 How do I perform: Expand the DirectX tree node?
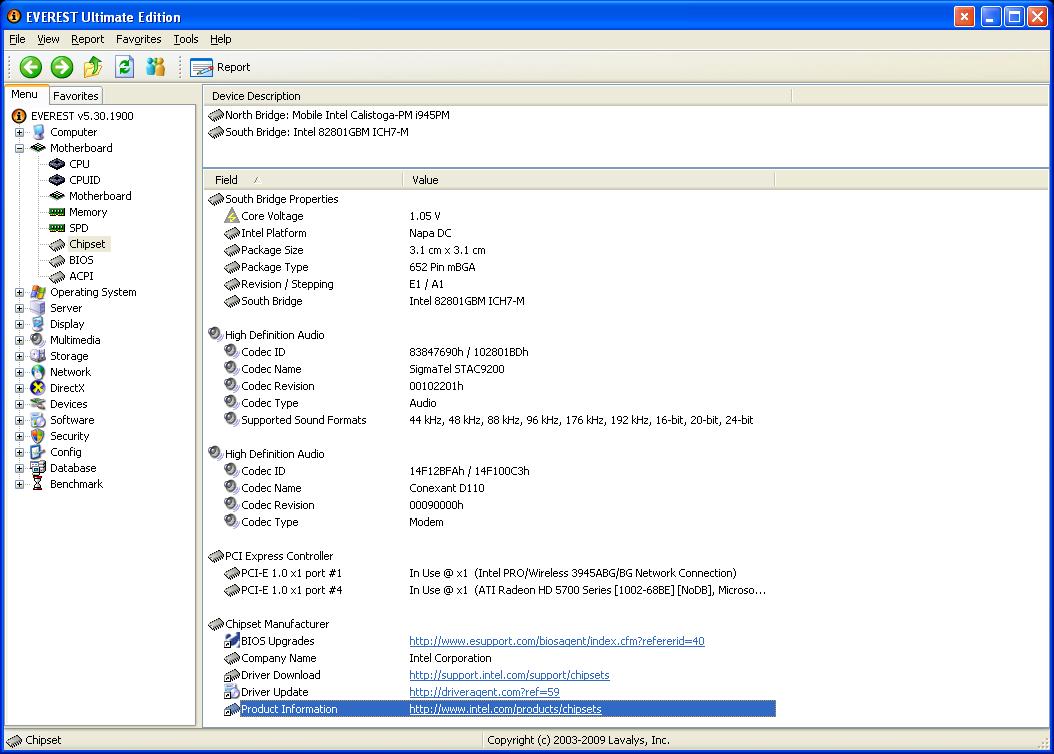point(19,388)
